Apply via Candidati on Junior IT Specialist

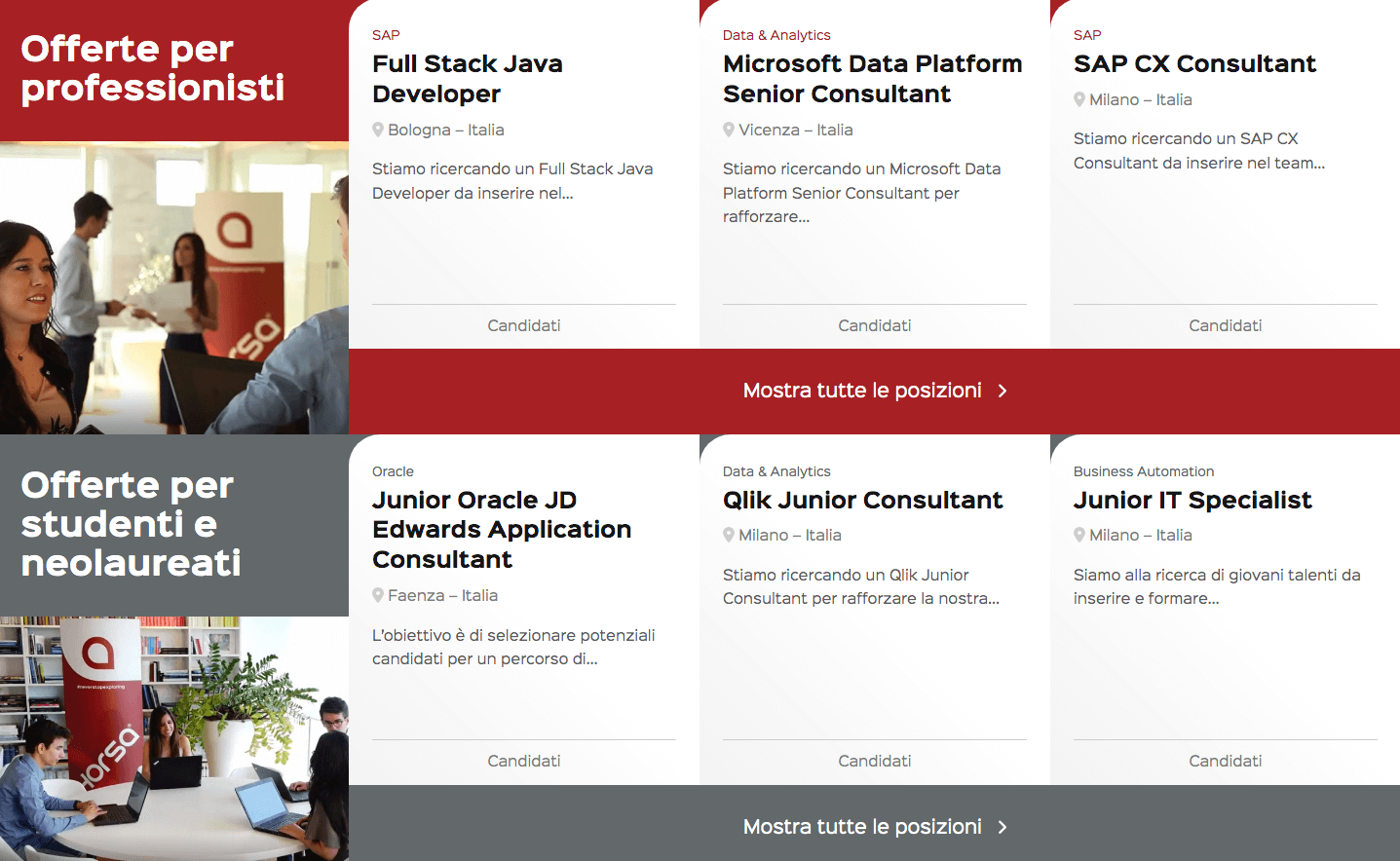1226,761
